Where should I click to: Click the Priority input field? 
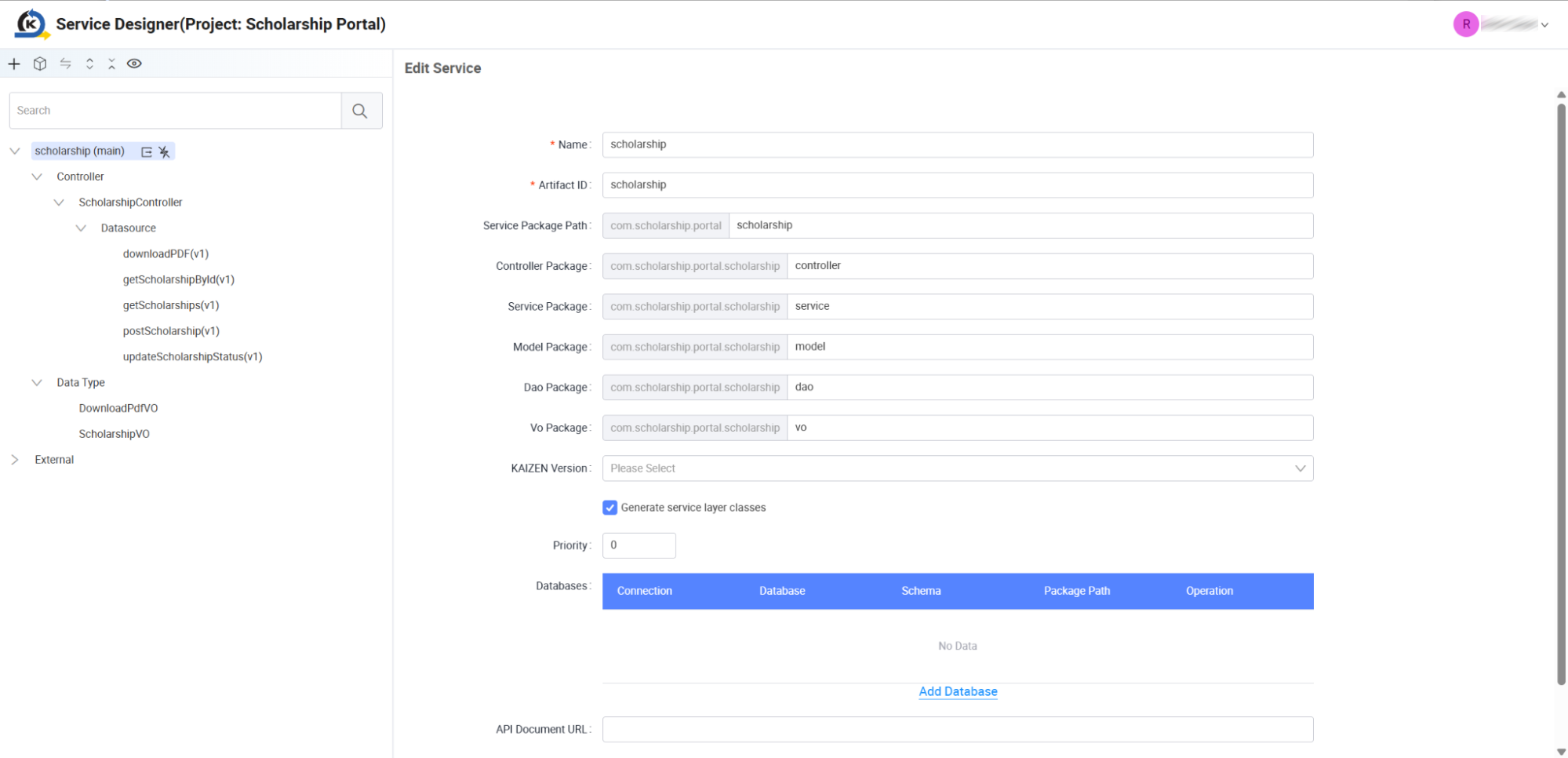point(638,545)
